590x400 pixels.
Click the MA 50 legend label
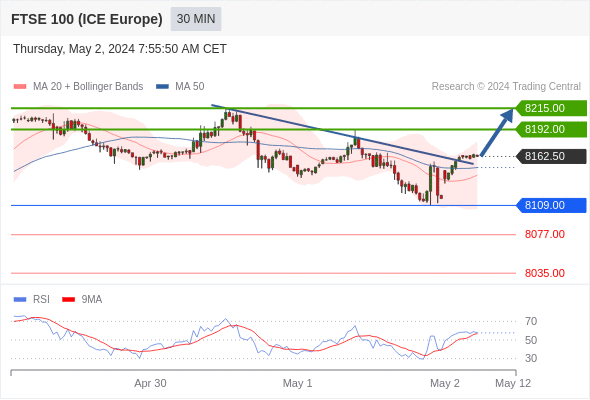[190, 87]
